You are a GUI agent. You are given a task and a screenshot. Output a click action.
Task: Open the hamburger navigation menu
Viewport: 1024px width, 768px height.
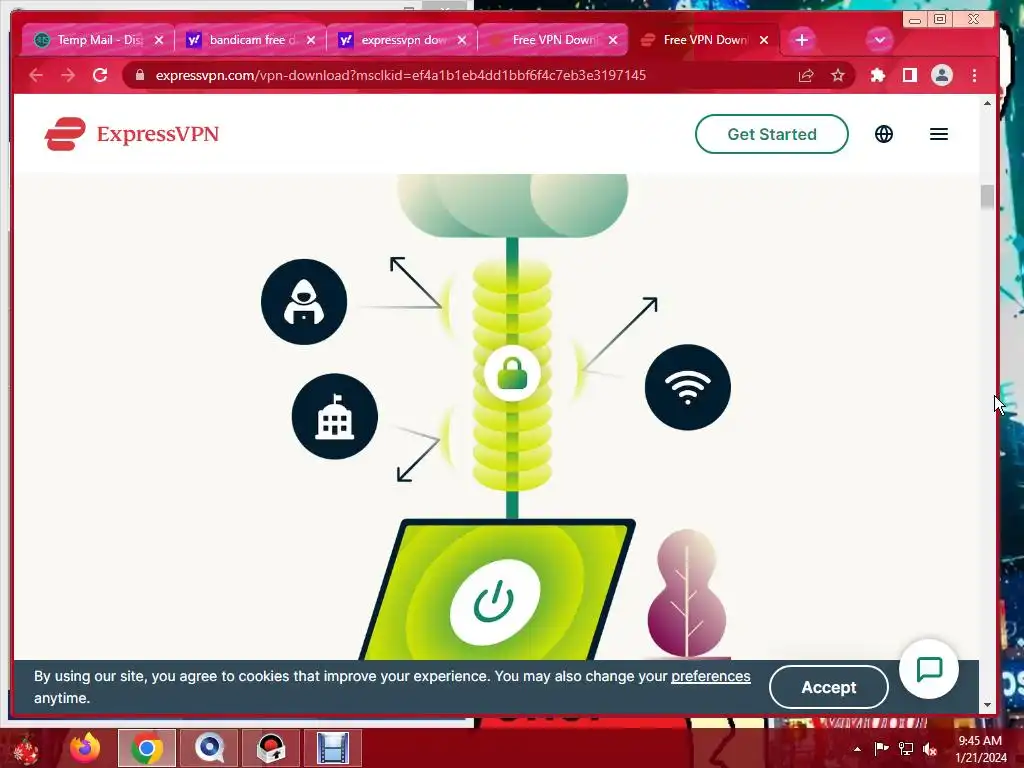point(938,134)
